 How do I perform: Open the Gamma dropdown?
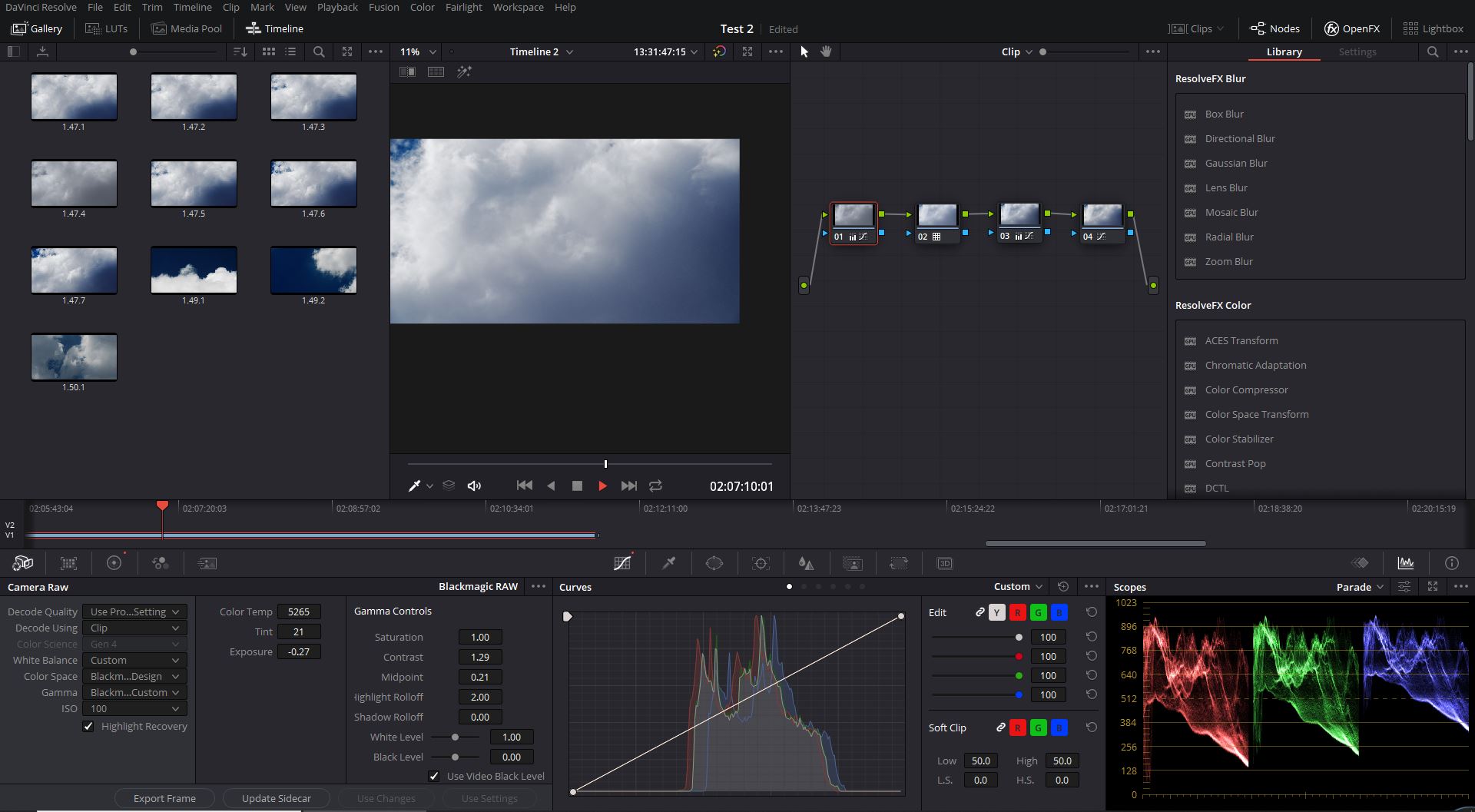tap(134, 692)
